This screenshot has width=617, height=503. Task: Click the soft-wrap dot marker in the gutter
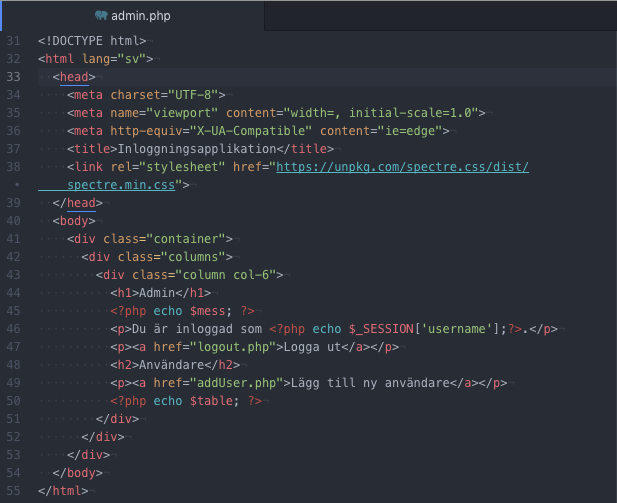tap(17, 184)
